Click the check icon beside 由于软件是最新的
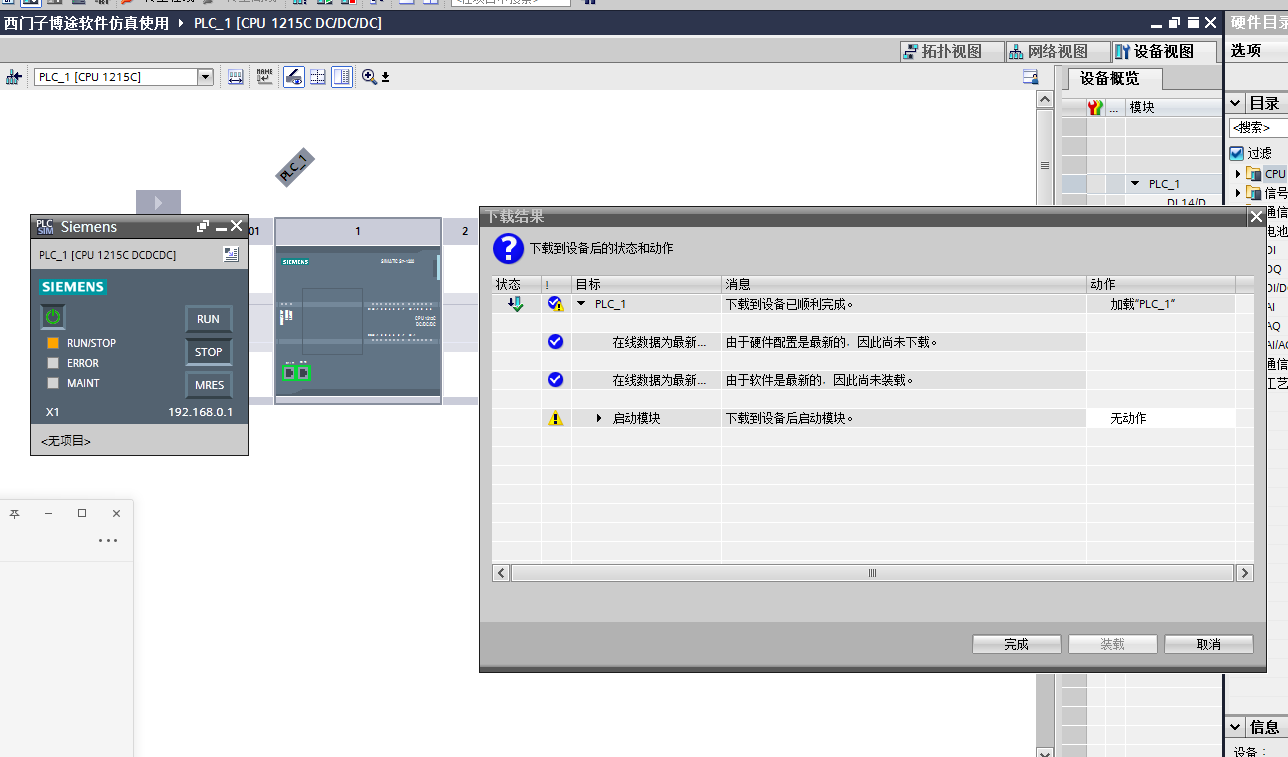 click(556, 380)
